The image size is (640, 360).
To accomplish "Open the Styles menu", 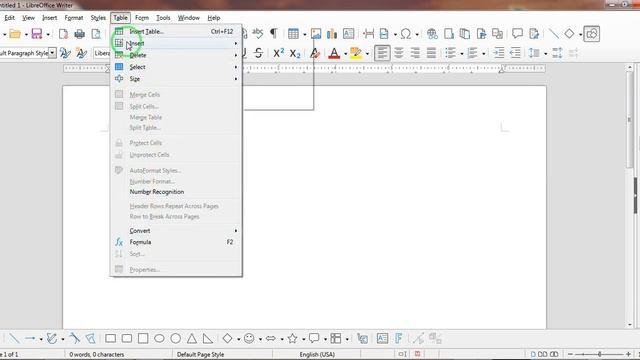I will (98, 18).
